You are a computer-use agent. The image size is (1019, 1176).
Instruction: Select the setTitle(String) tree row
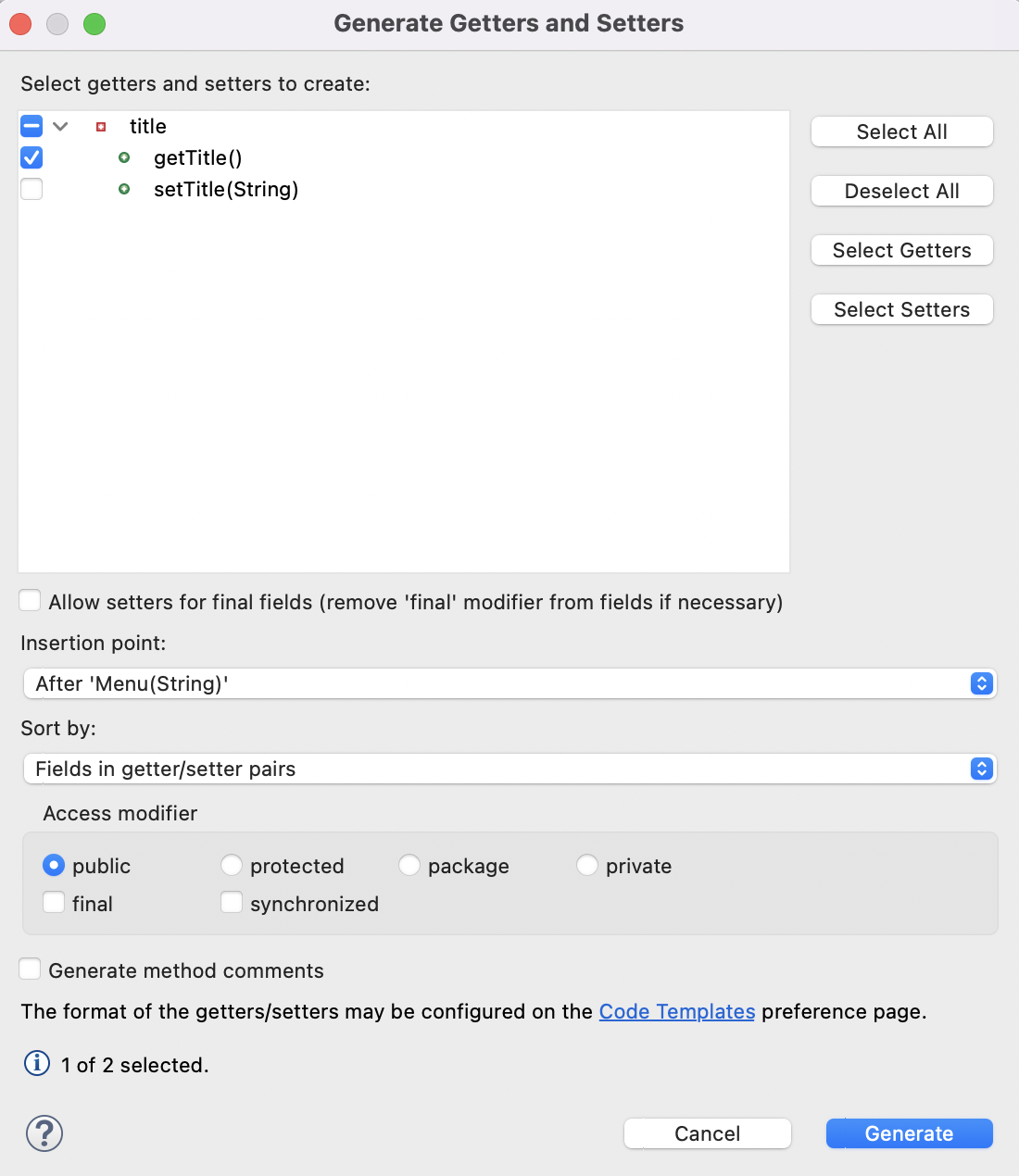pos(404,189)
